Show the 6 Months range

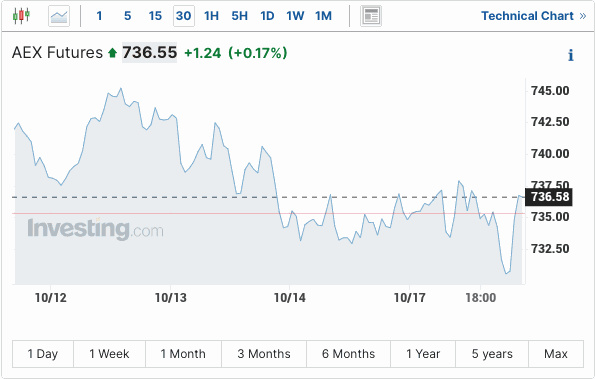[348, 354]
